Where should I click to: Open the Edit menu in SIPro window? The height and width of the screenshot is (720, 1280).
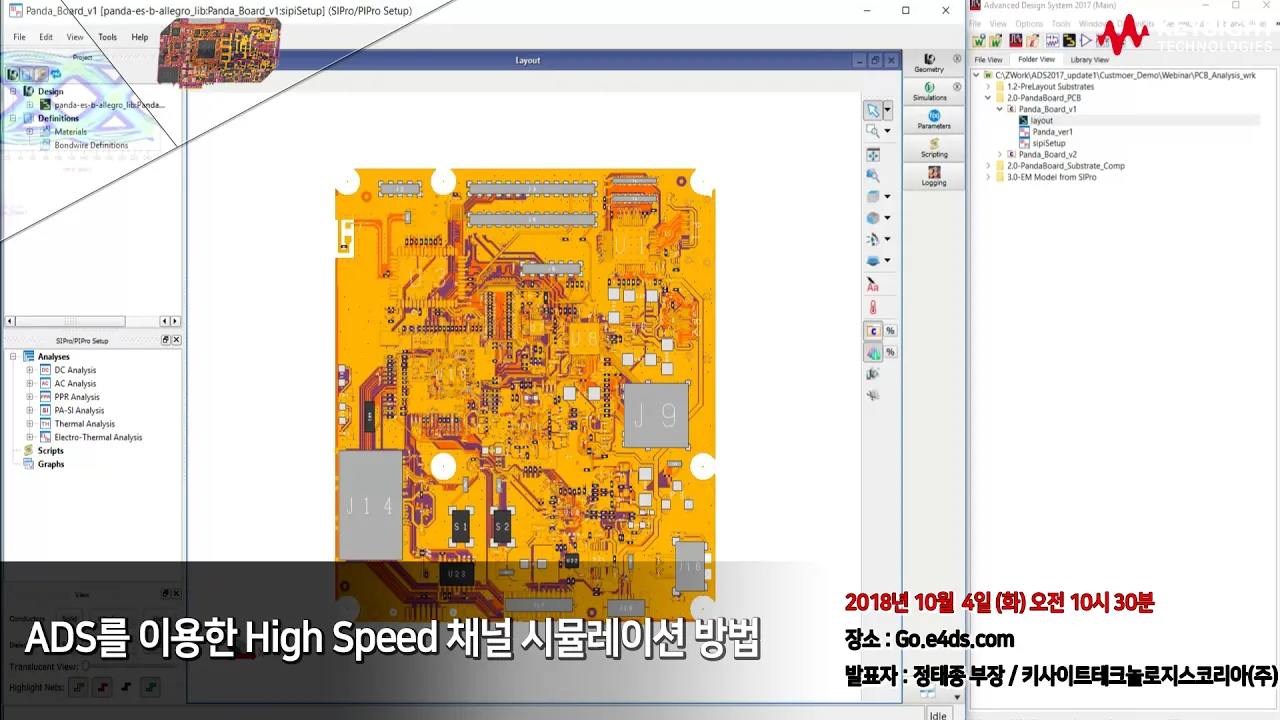(x=46, y=37)
